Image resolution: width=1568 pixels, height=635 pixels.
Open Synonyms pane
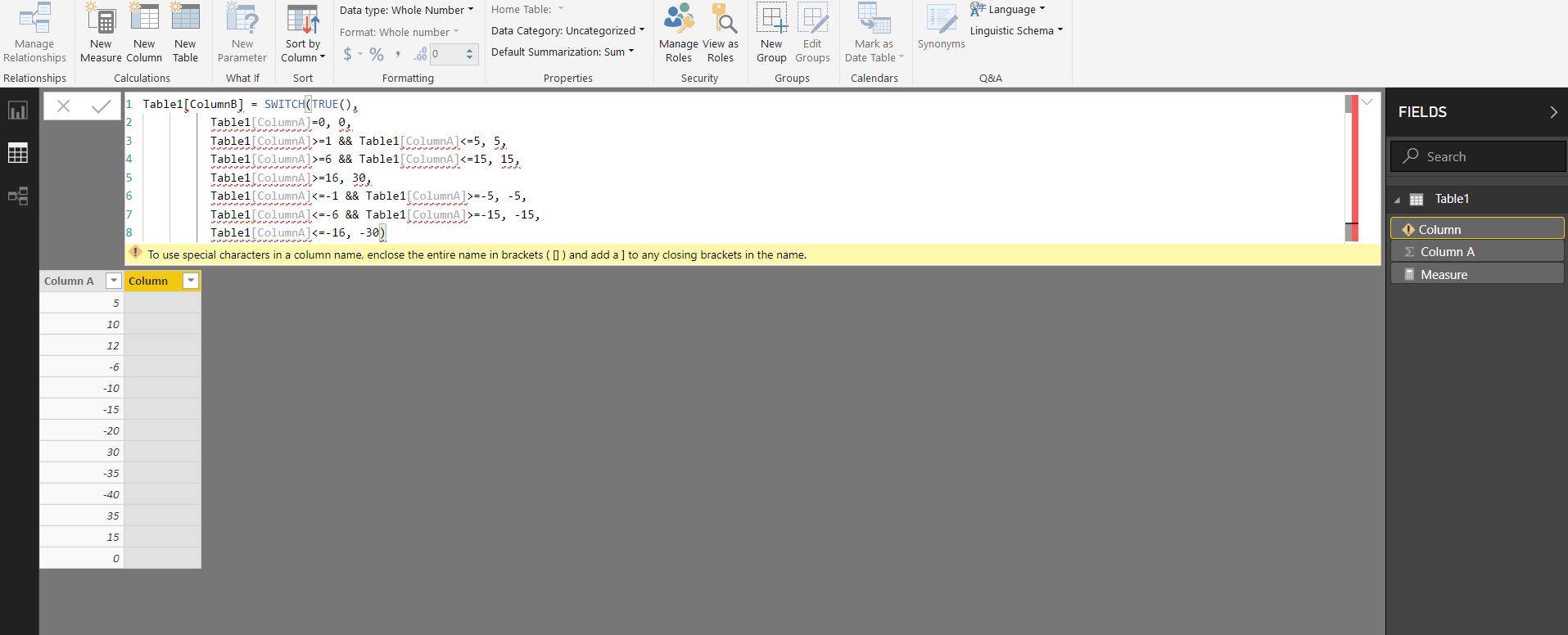tap(941, 27)
